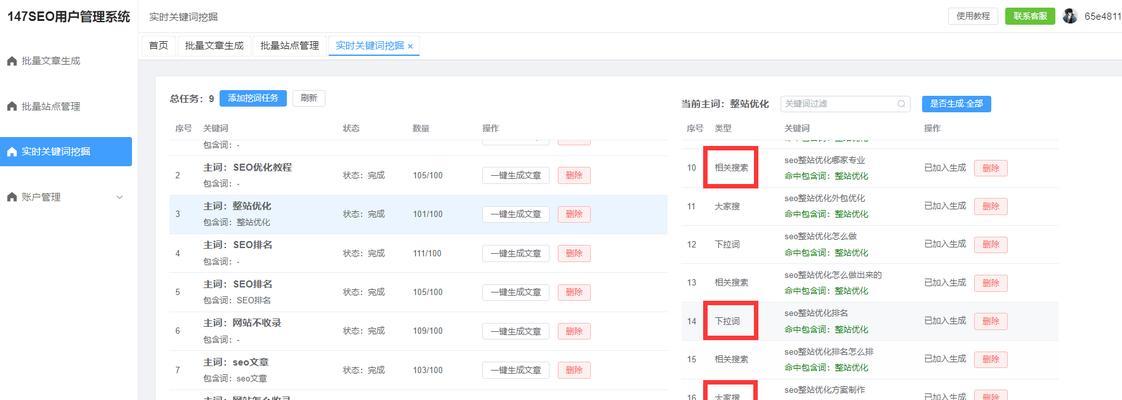Click the 103/100 count value
The image size is (1122, 400).
(x=427, y=370)
